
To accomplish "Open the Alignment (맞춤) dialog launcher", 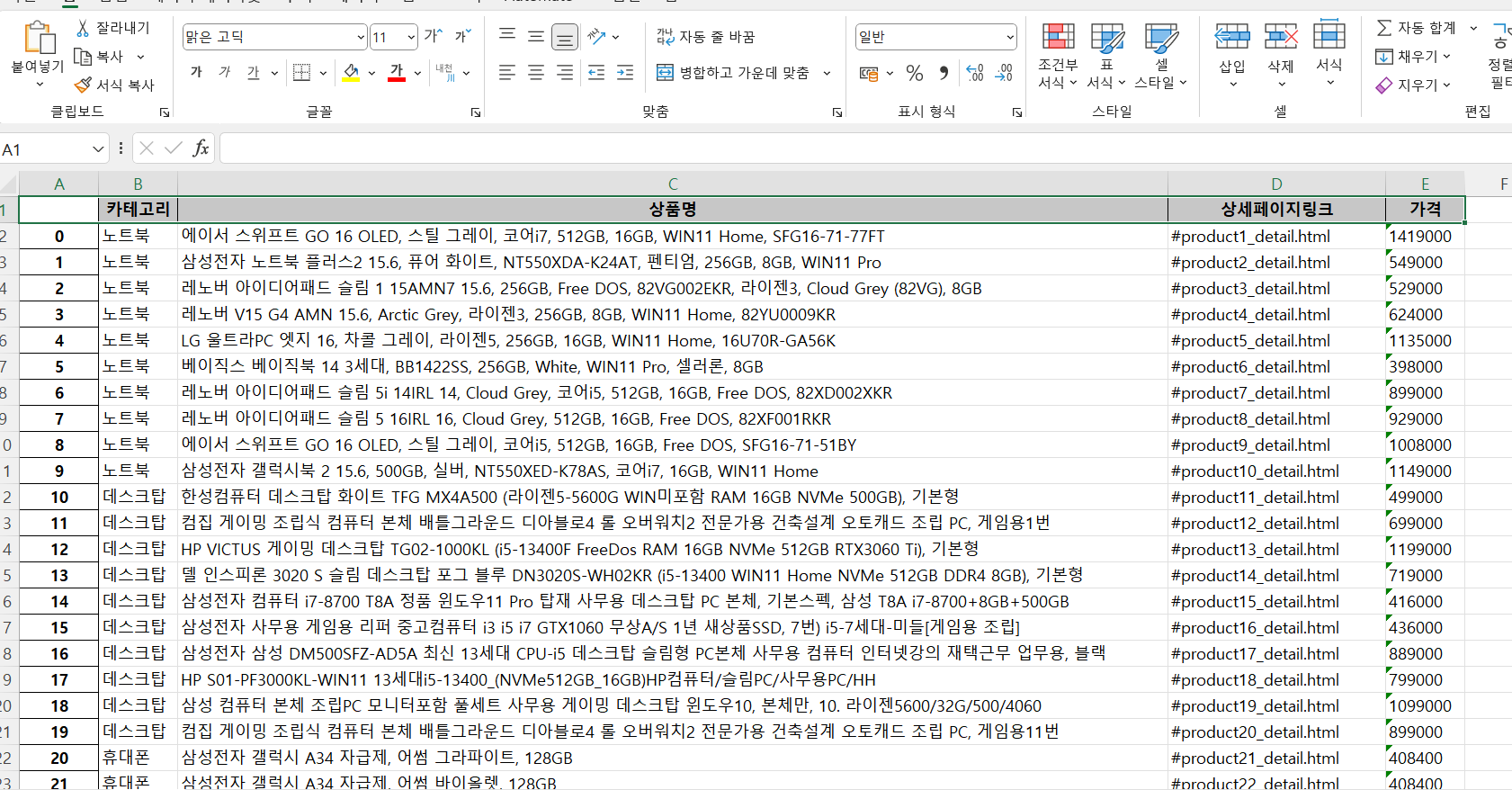I will [837, 112].
